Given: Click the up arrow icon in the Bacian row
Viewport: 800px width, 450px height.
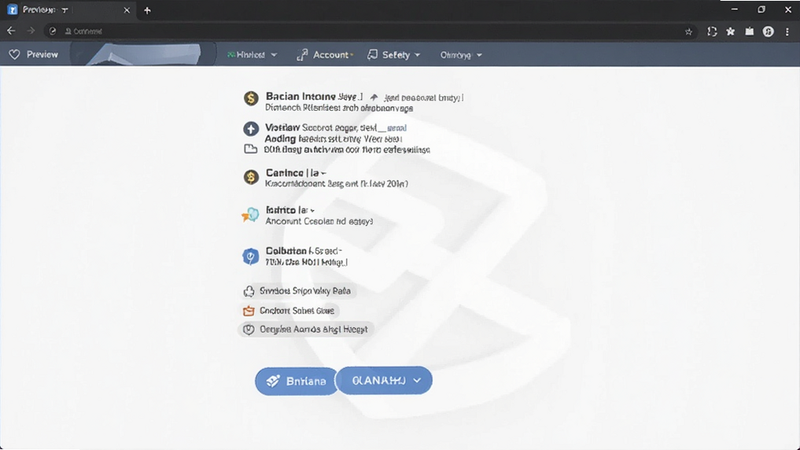Looking at the screenshot, I should 374,97.
